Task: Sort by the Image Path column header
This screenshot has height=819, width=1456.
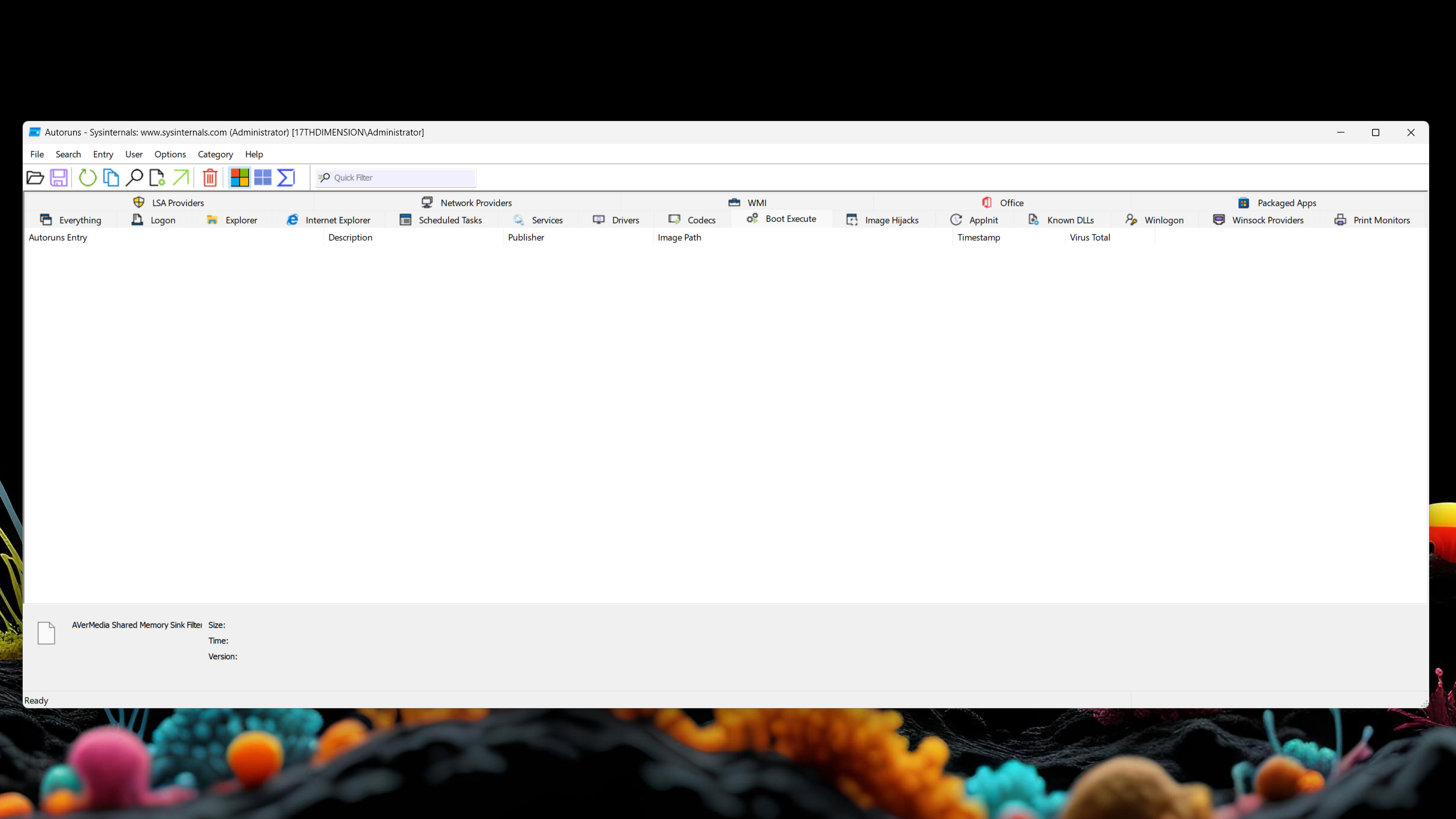Action: pyautogui.click(x=803, y=237)
